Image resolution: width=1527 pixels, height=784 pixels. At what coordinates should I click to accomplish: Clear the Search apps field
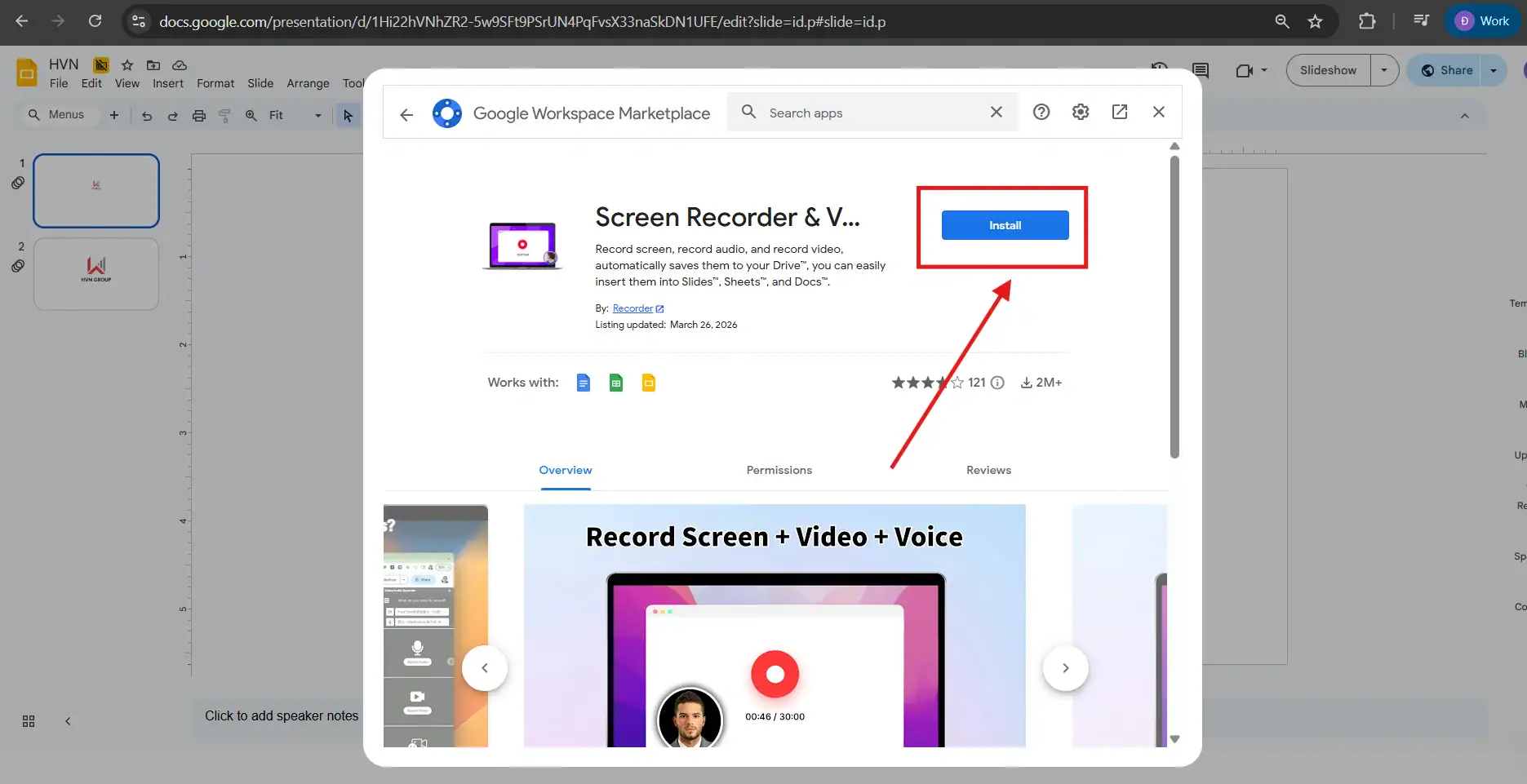pos(997,113)
